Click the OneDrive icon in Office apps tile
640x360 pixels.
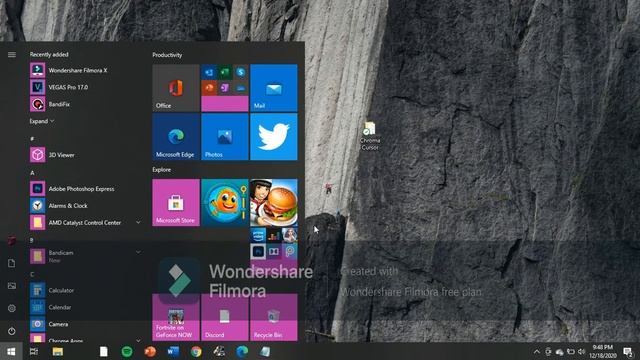(241, 88)
